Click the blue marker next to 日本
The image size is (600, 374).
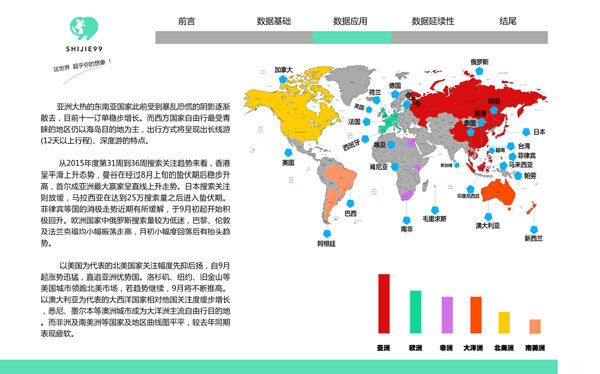(526, 132)
